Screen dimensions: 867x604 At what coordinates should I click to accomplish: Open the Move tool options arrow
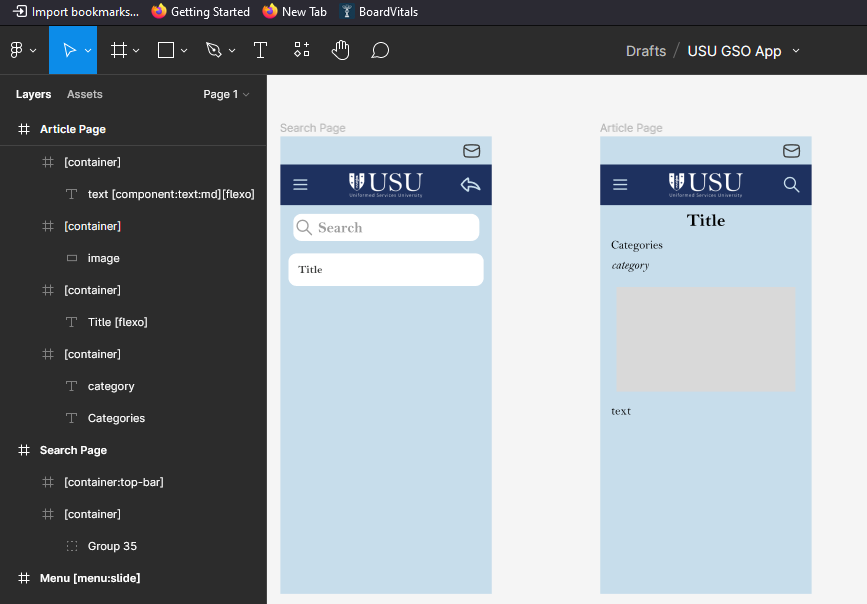tap(88, 50)
